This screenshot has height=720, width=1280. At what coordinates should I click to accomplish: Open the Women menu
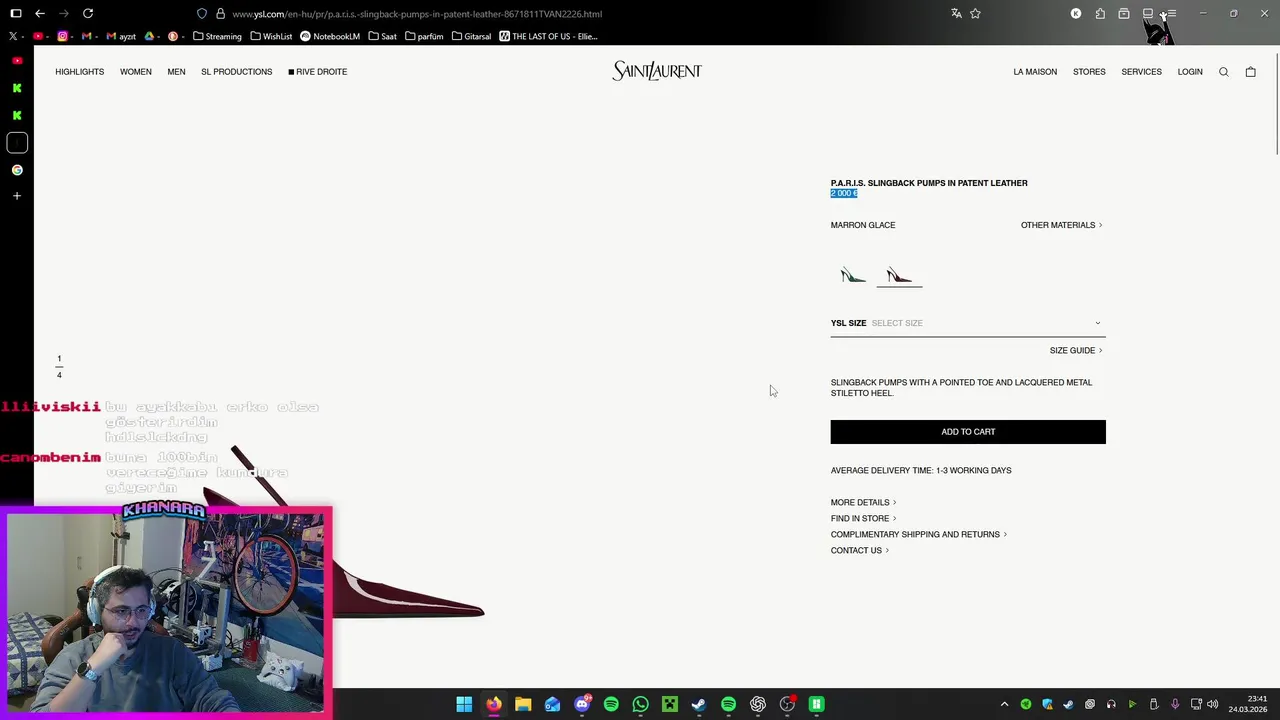pos(136,72)
